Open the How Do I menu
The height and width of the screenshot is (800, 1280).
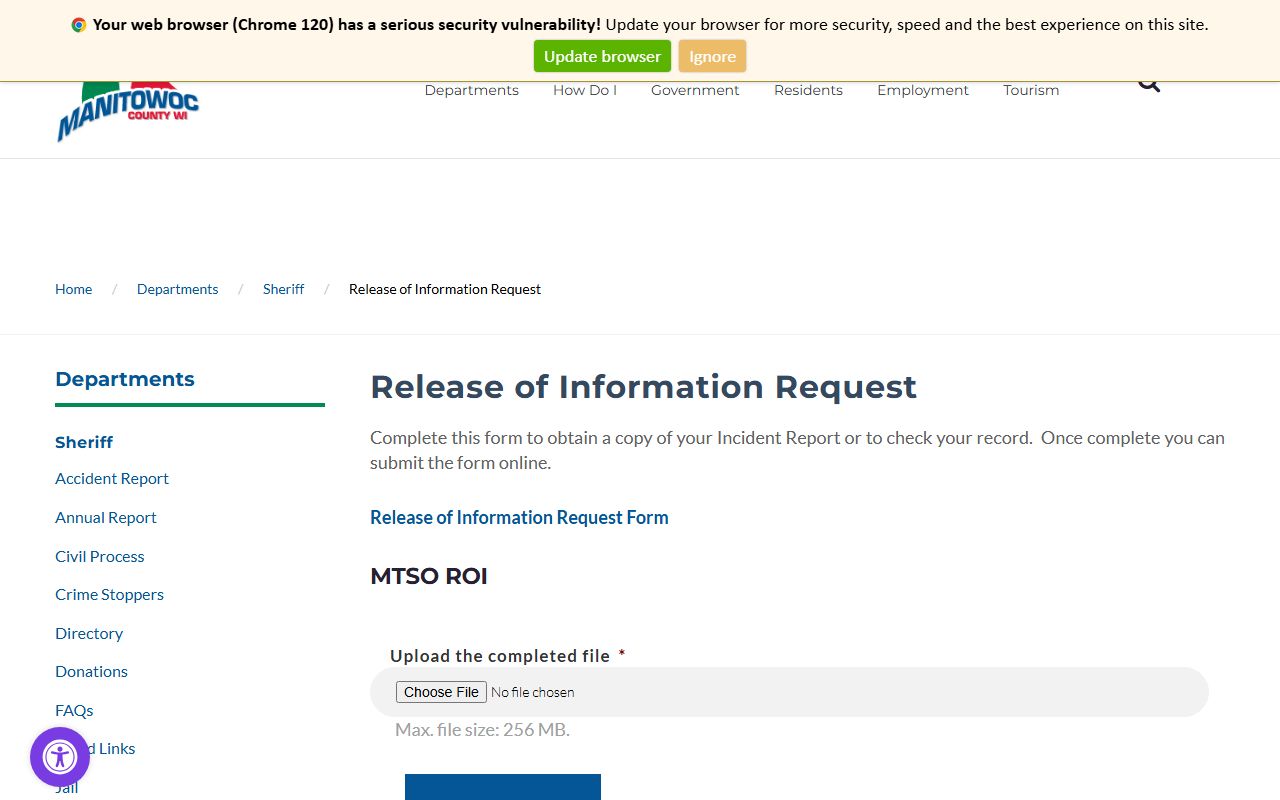(x=585, y=90)
